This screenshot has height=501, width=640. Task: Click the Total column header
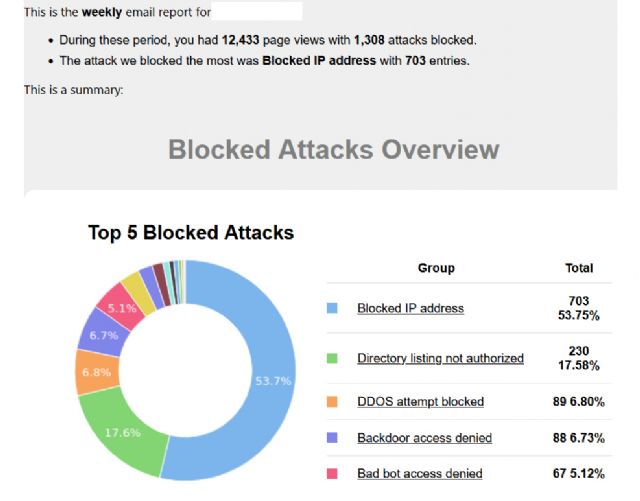pyautogui.click(x=579, y=268)
